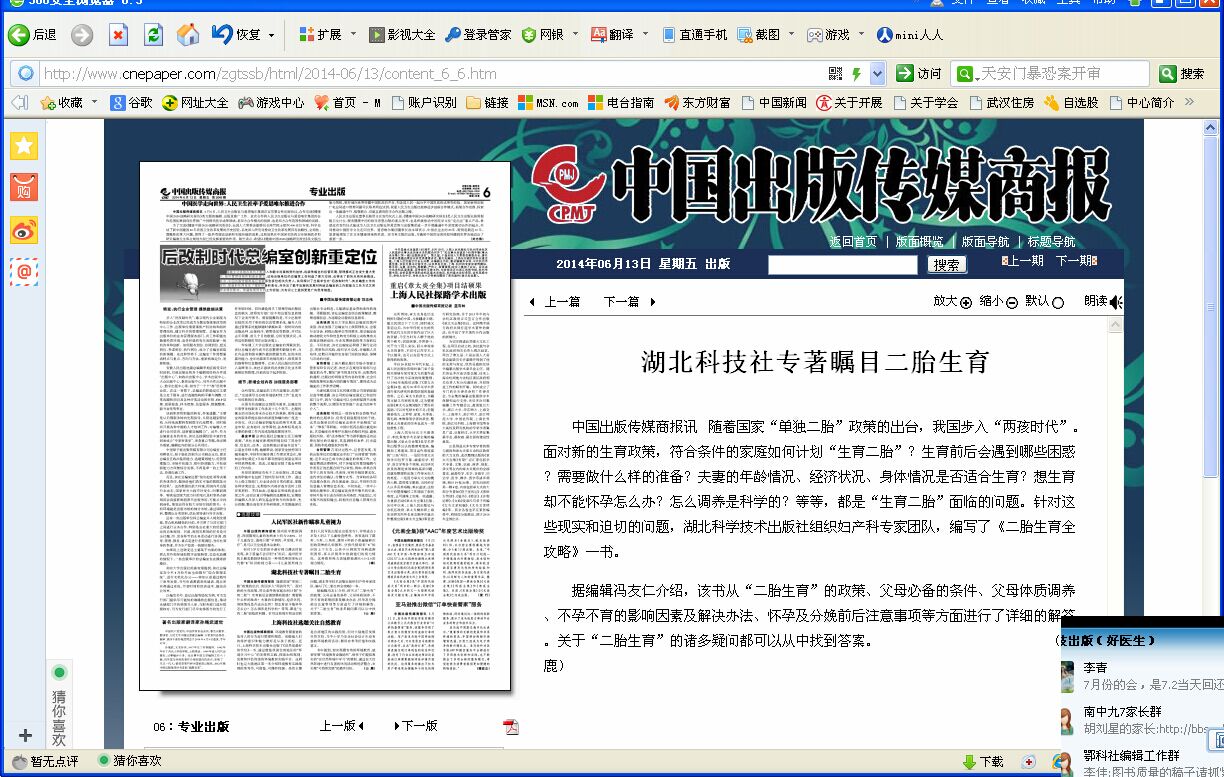Click the yellow star favorites sidebar icon
Screen dimensions: 1224x777
click(24, 146)
